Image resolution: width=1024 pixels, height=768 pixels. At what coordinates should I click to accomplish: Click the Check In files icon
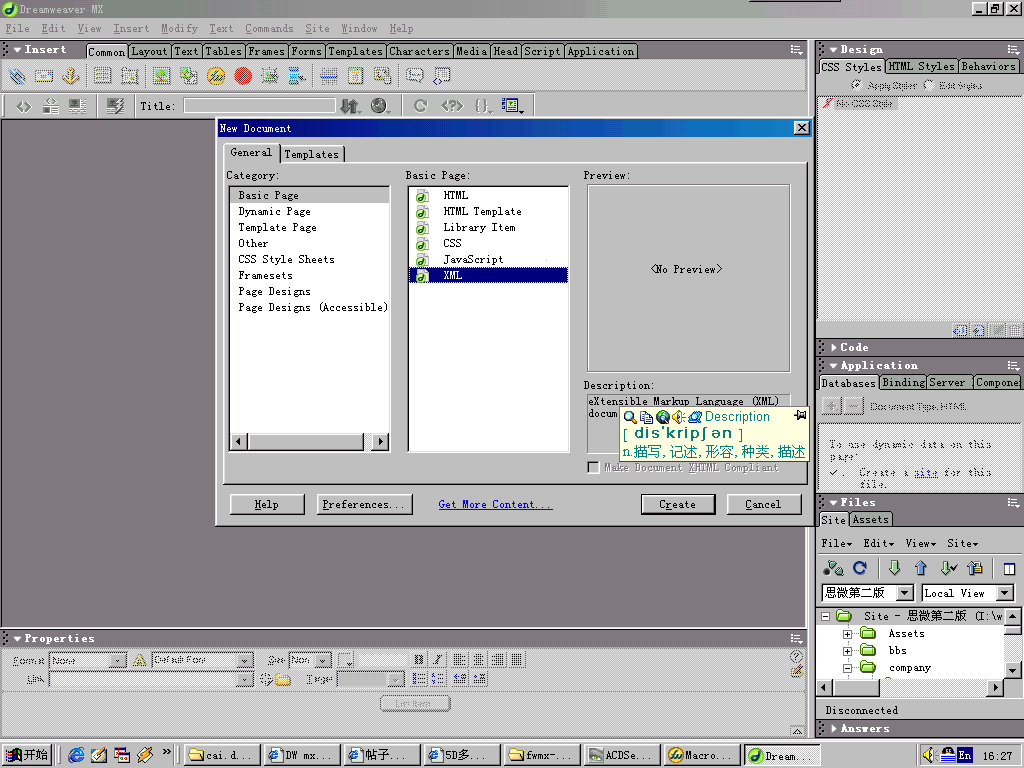click(x=975, y=568)
